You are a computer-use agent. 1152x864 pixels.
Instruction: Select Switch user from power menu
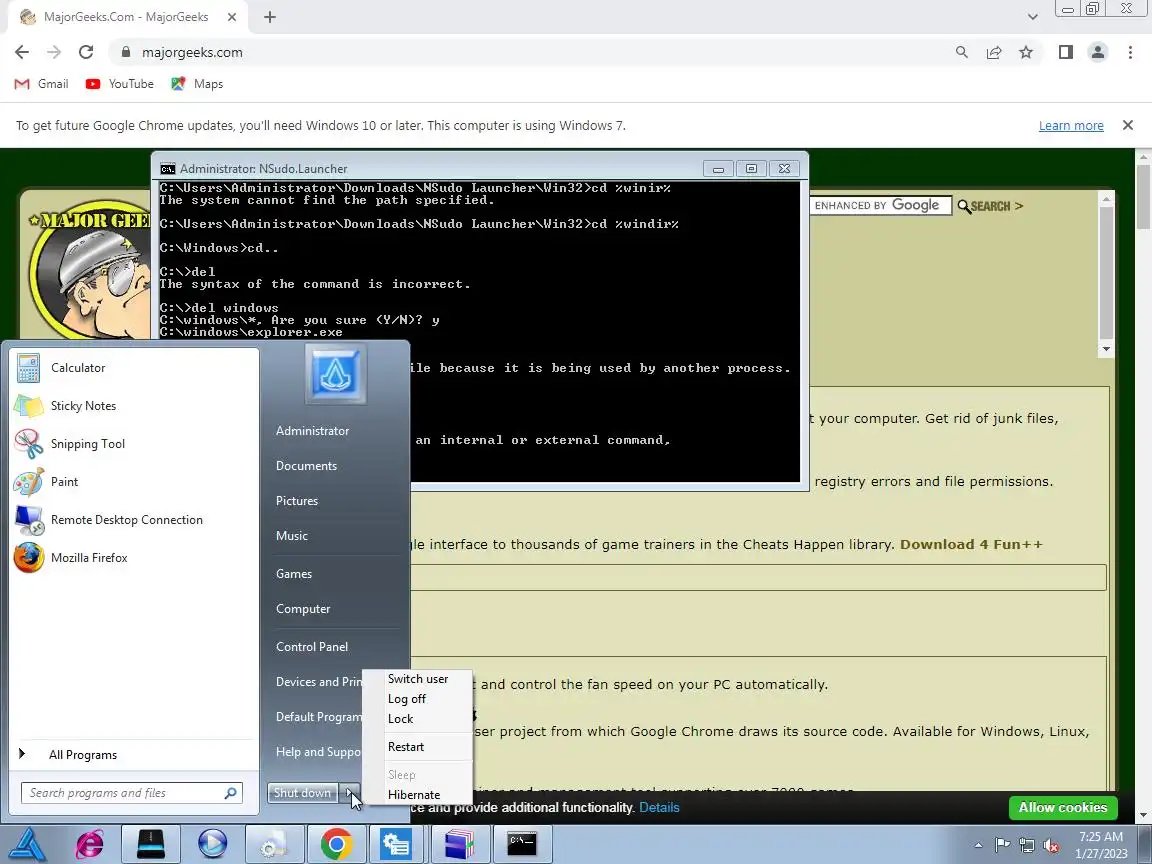418,680
